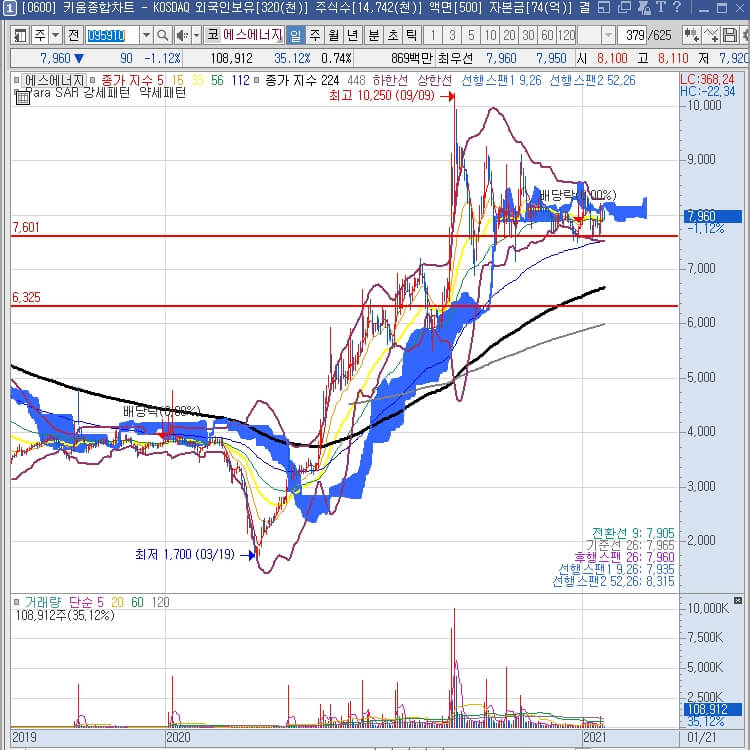The height and width of the screenshot is (750, 750).
Task: Toggle square marker before 종가 지수 224
Action: coord(256,80)
